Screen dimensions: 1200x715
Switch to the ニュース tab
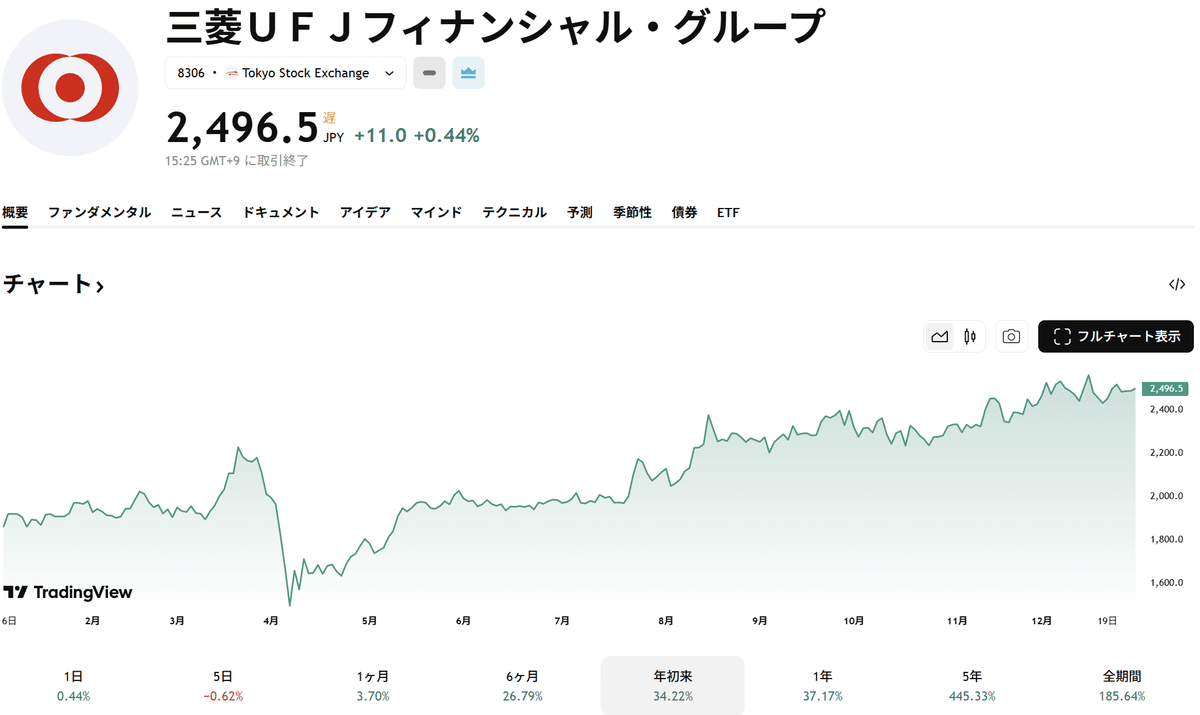tap(196, 212)
